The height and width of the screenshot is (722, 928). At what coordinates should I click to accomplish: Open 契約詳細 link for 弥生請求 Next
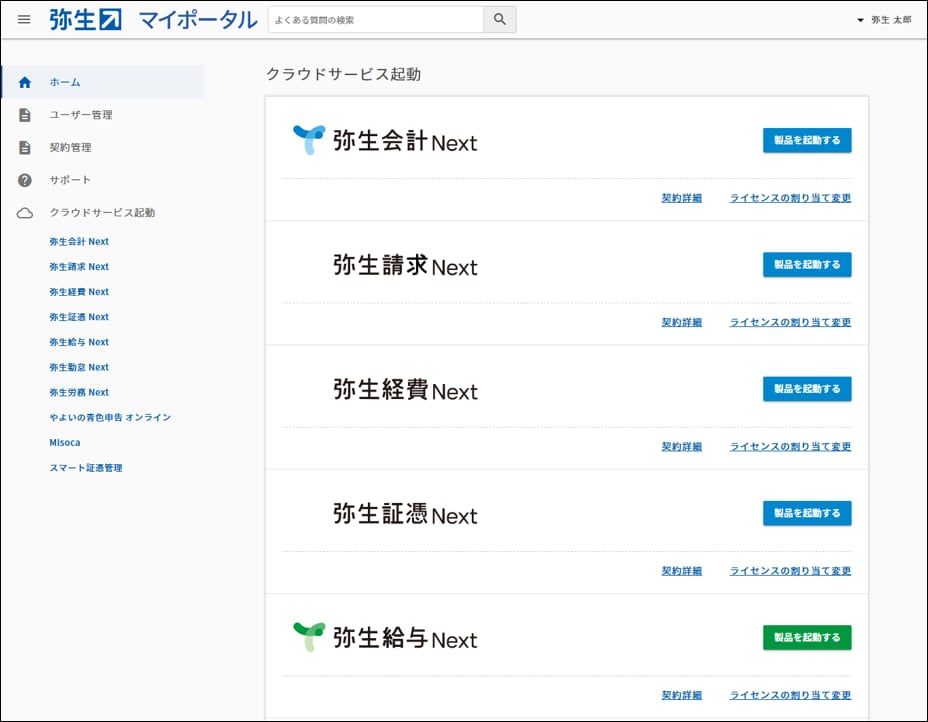pos(681,322)
